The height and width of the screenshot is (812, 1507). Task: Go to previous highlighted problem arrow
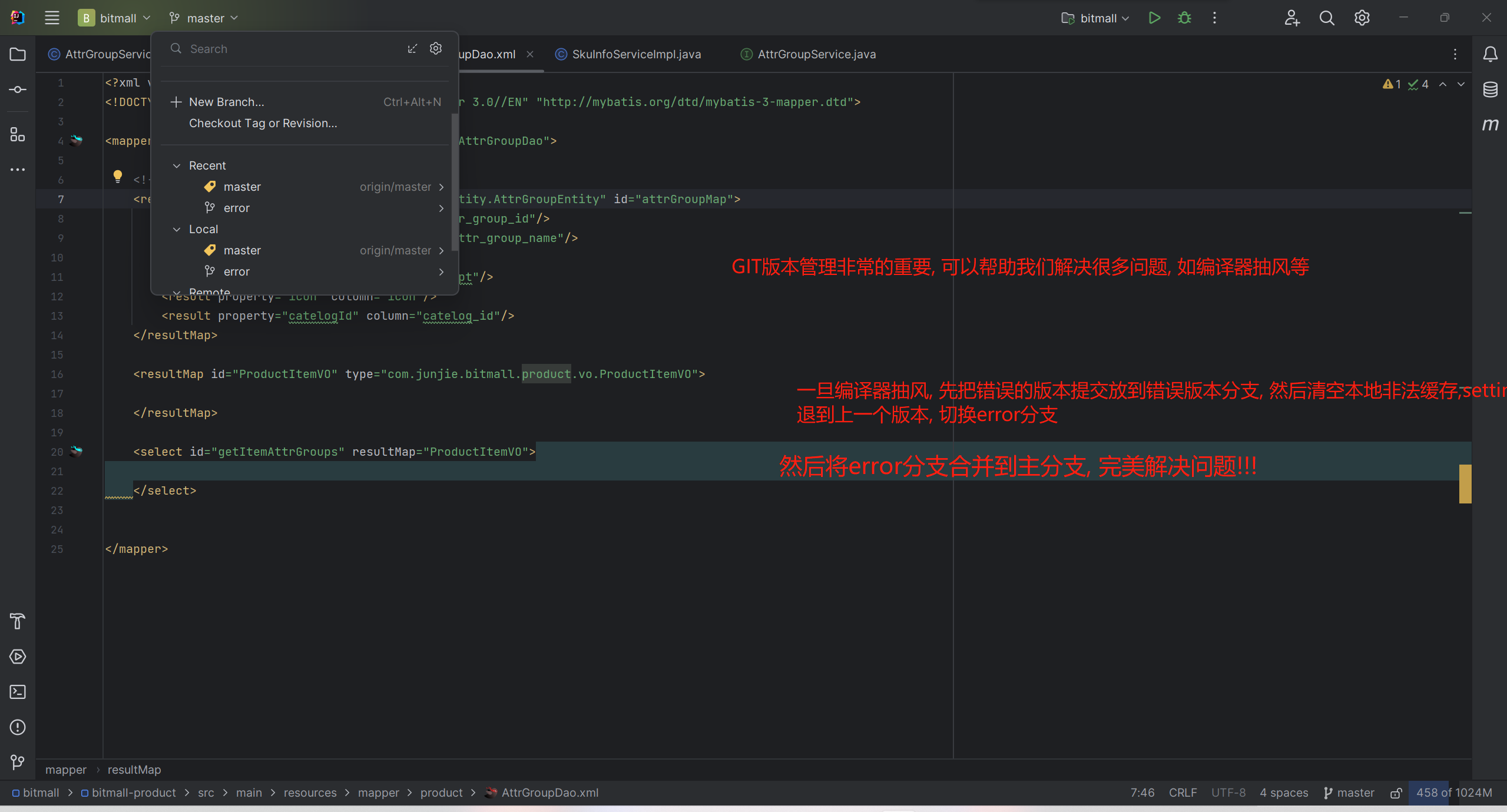point(1443,84)
